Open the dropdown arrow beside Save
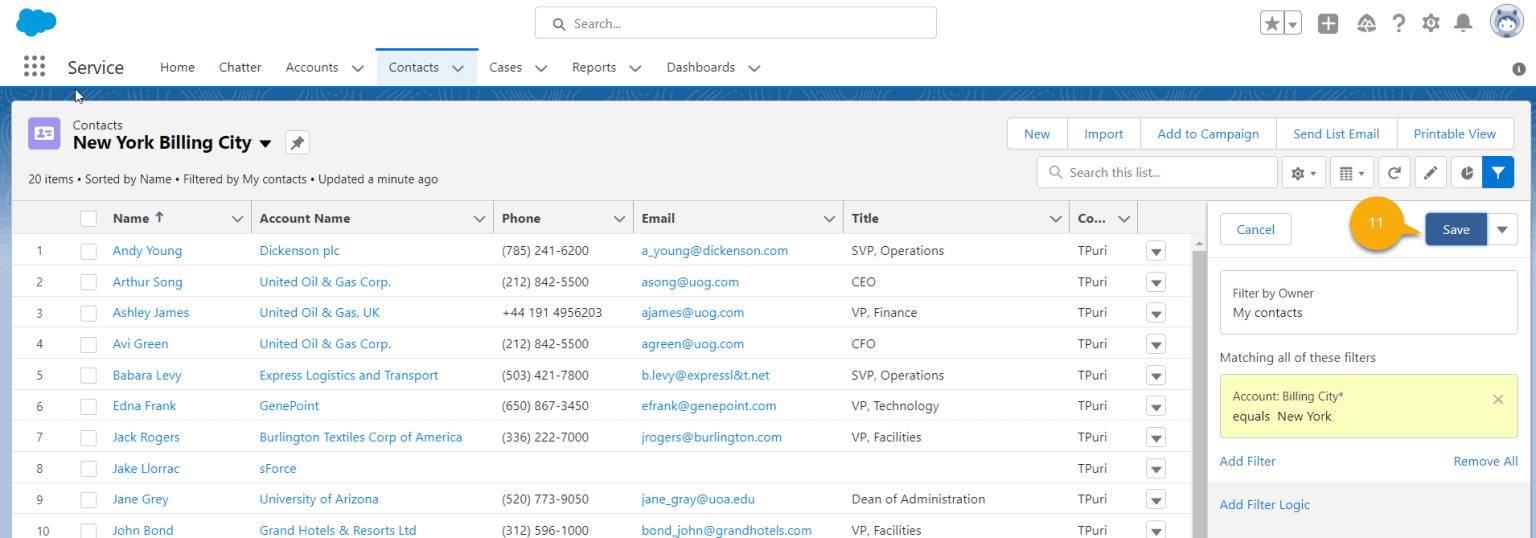1536x538 pixels. [x=1503, y=230]
